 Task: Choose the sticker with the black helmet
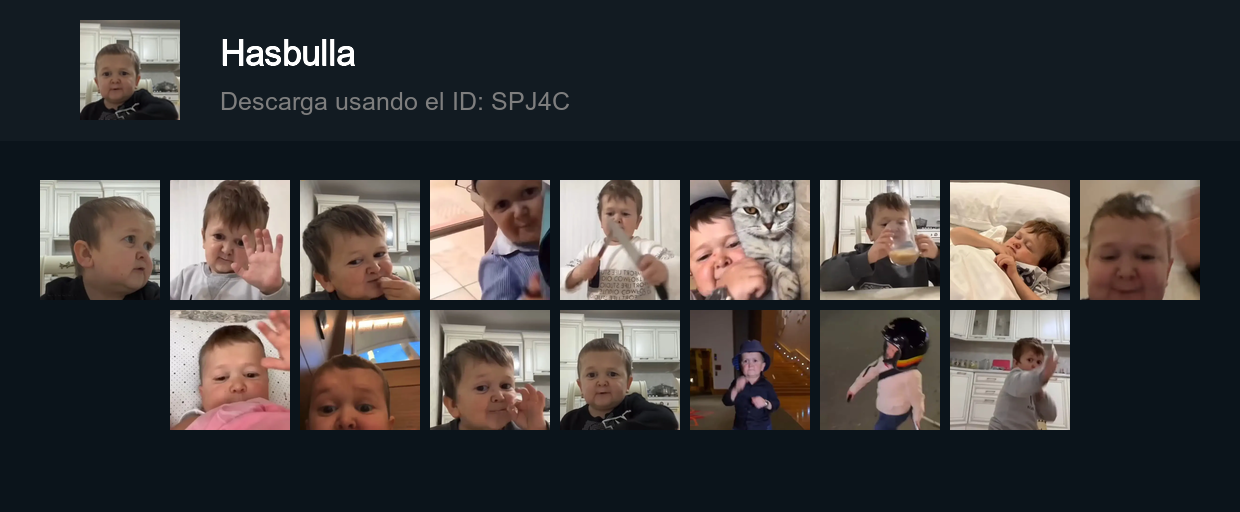point(880,370)
